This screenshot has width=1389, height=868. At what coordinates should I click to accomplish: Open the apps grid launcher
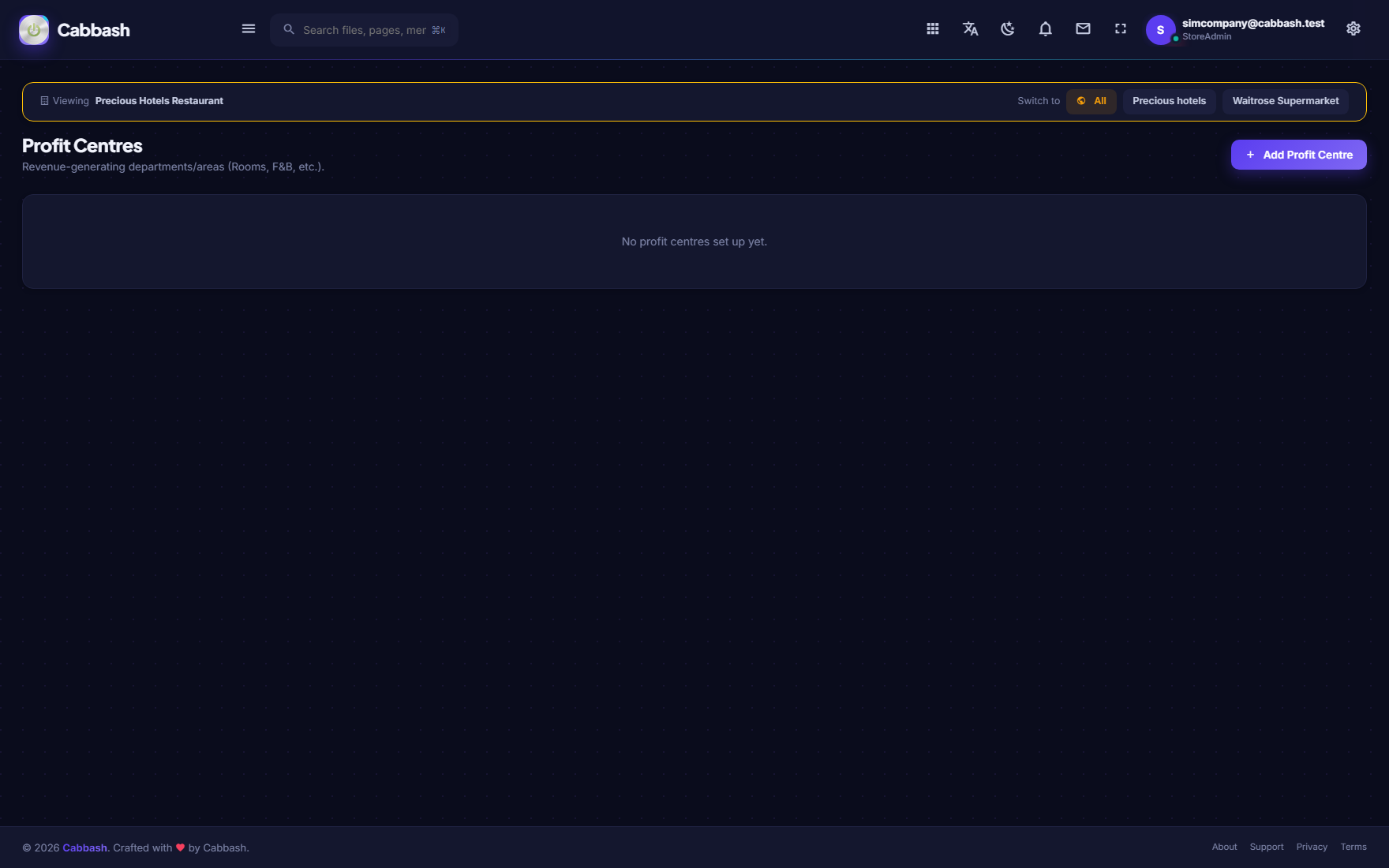pyautogui.click(x=933, y=29)
